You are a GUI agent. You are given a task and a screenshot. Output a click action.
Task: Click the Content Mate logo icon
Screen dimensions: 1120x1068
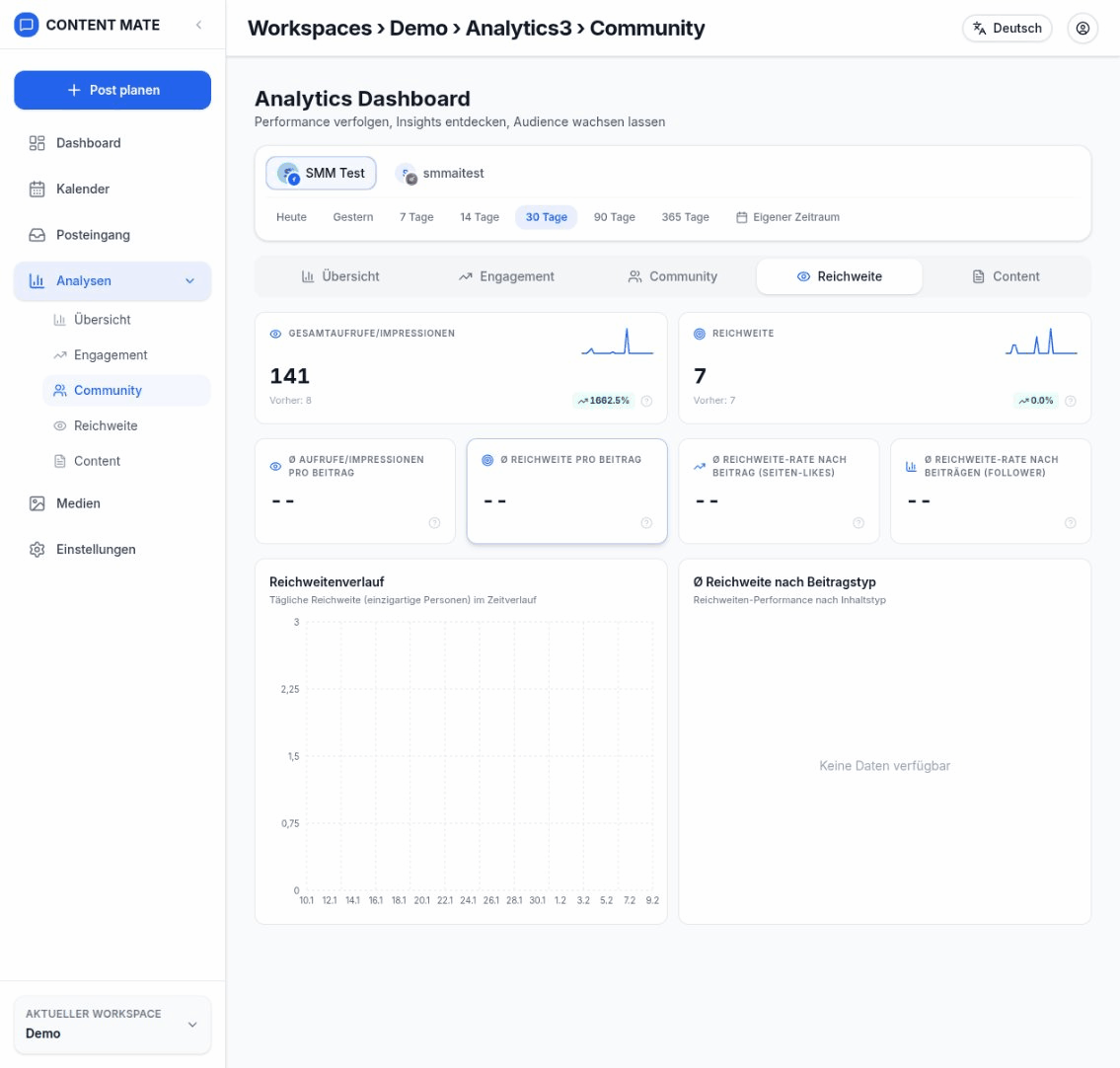click(27, 25)
